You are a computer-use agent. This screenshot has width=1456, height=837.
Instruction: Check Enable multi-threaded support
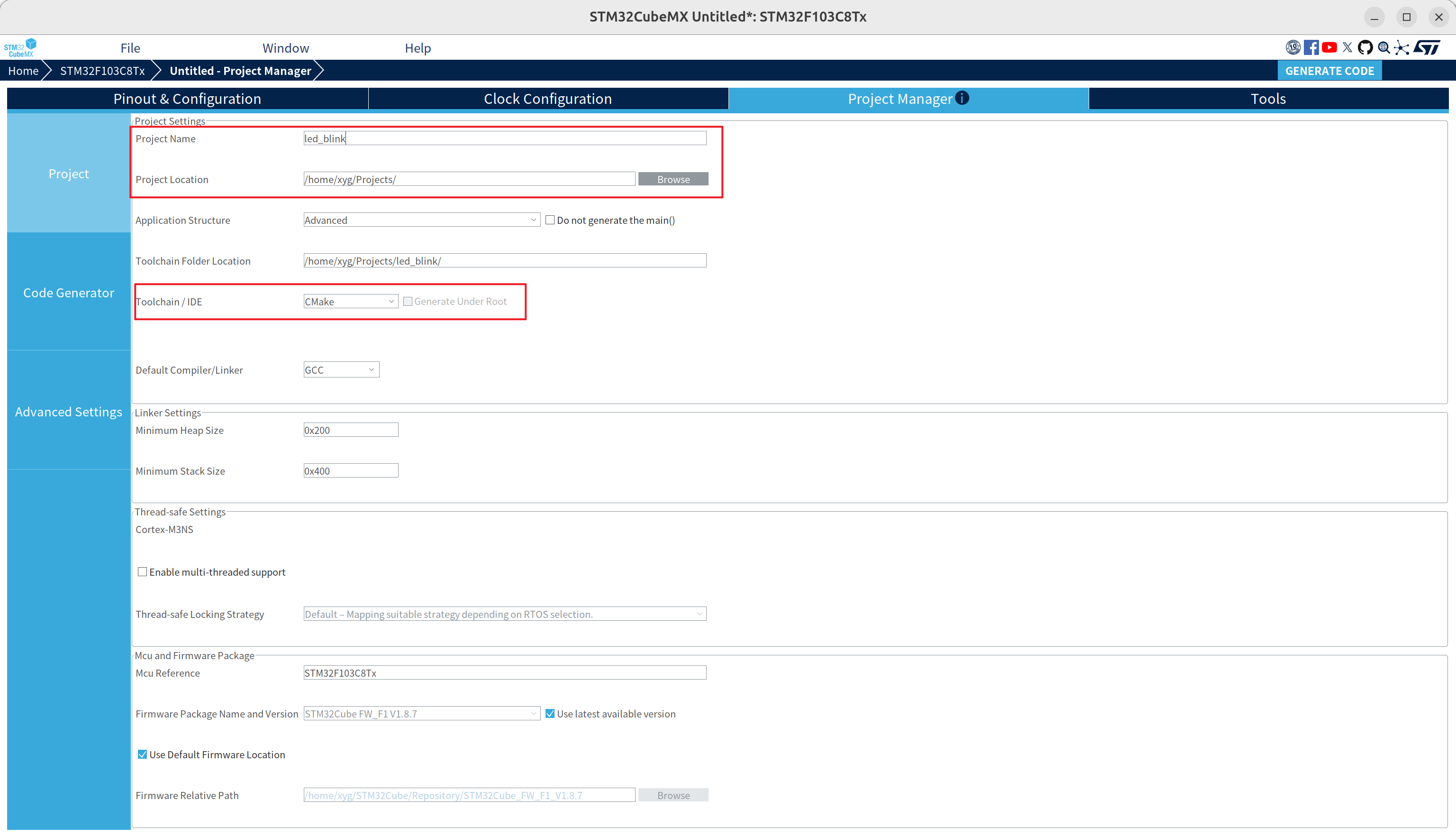click(x=143, y=572)
